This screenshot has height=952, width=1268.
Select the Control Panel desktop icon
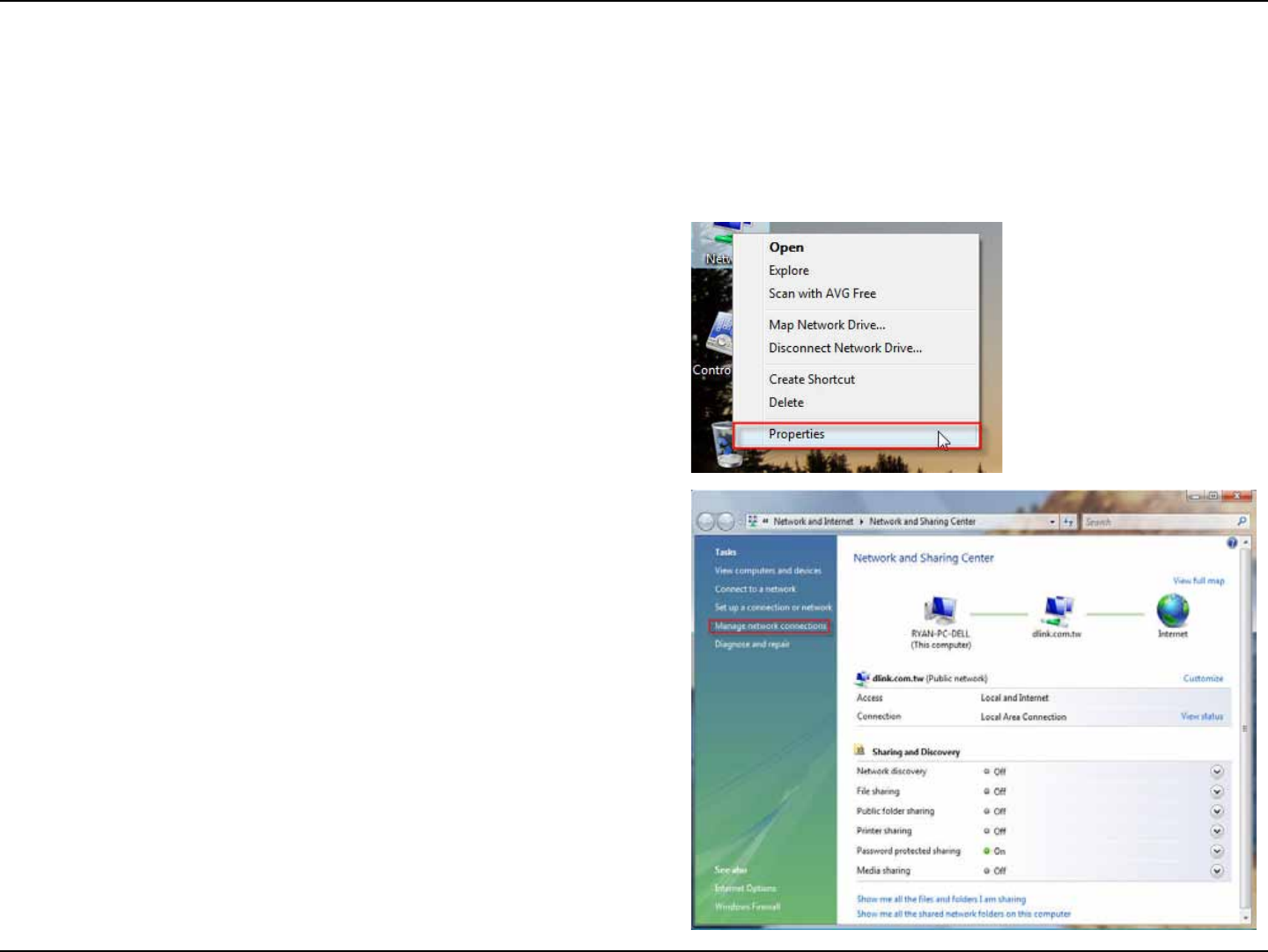point(719,336)
